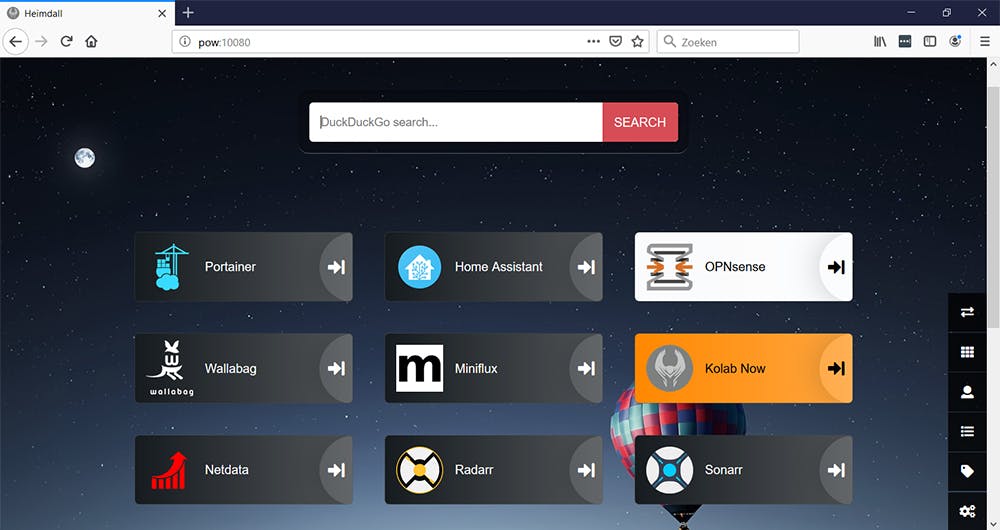
Task: Go to browser home page
Action: [x=91, y=41]
